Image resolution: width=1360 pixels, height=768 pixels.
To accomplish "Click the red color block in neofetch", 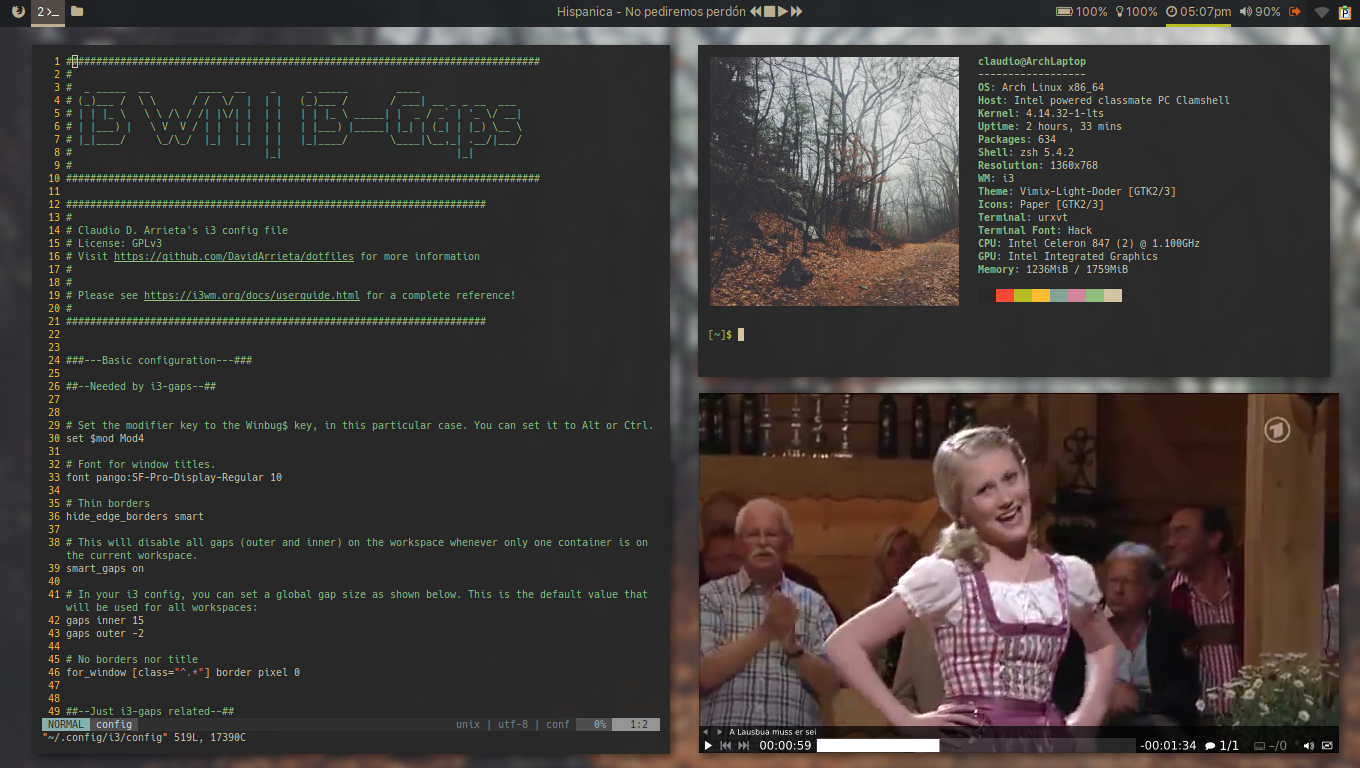I will tap(1005, 296).
